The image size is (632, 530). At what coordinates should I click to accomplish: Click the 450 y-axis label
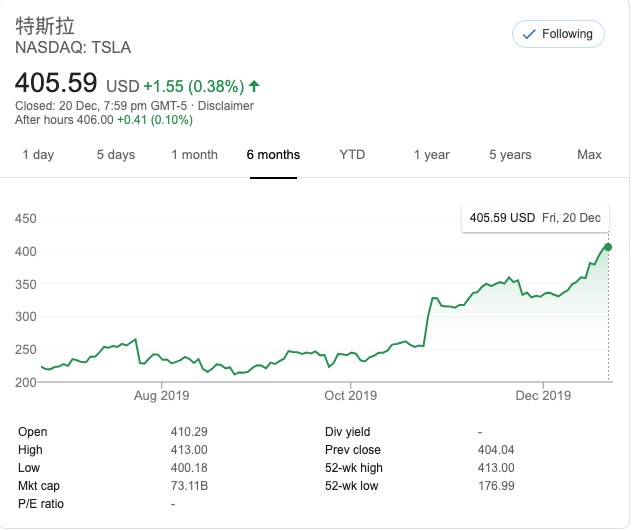26,219
